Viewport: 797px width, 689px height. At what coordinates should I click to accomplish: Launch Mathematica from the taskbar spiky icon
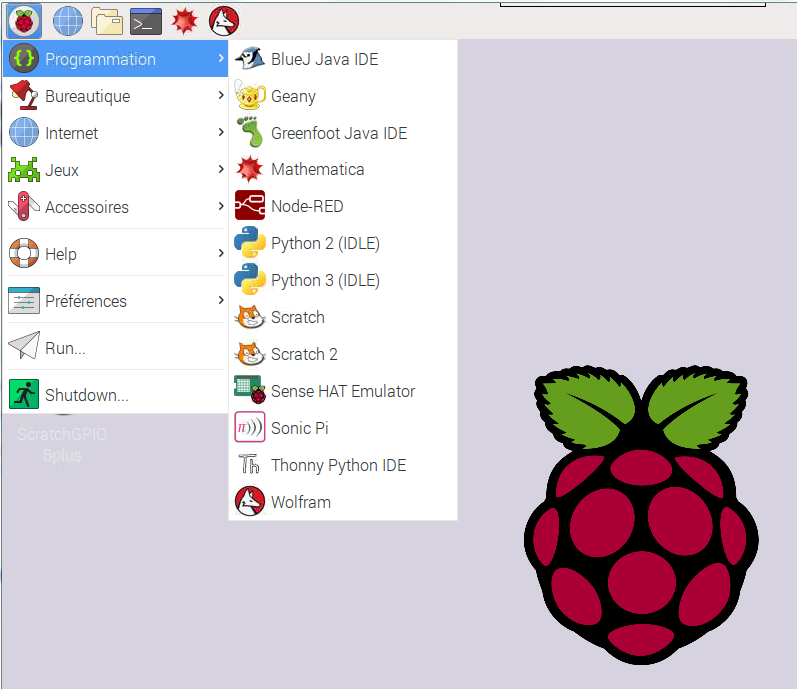[184, 21]
